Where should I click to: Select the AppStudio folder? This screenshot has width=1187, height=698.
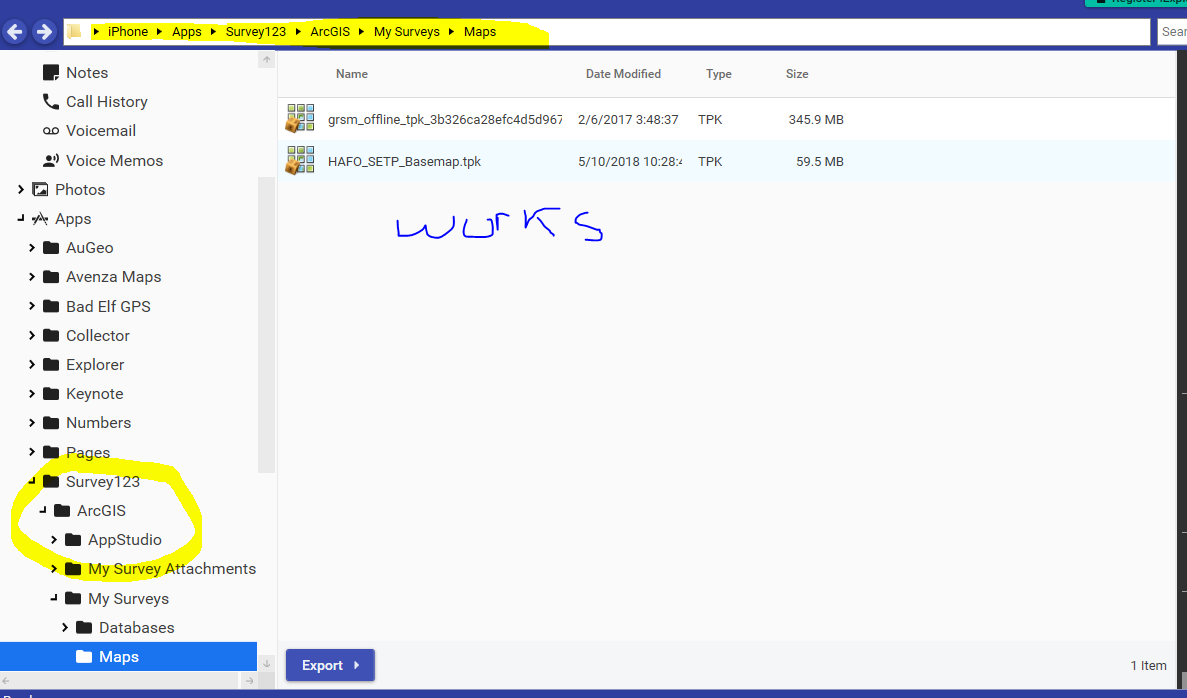(x=125, y=540)
